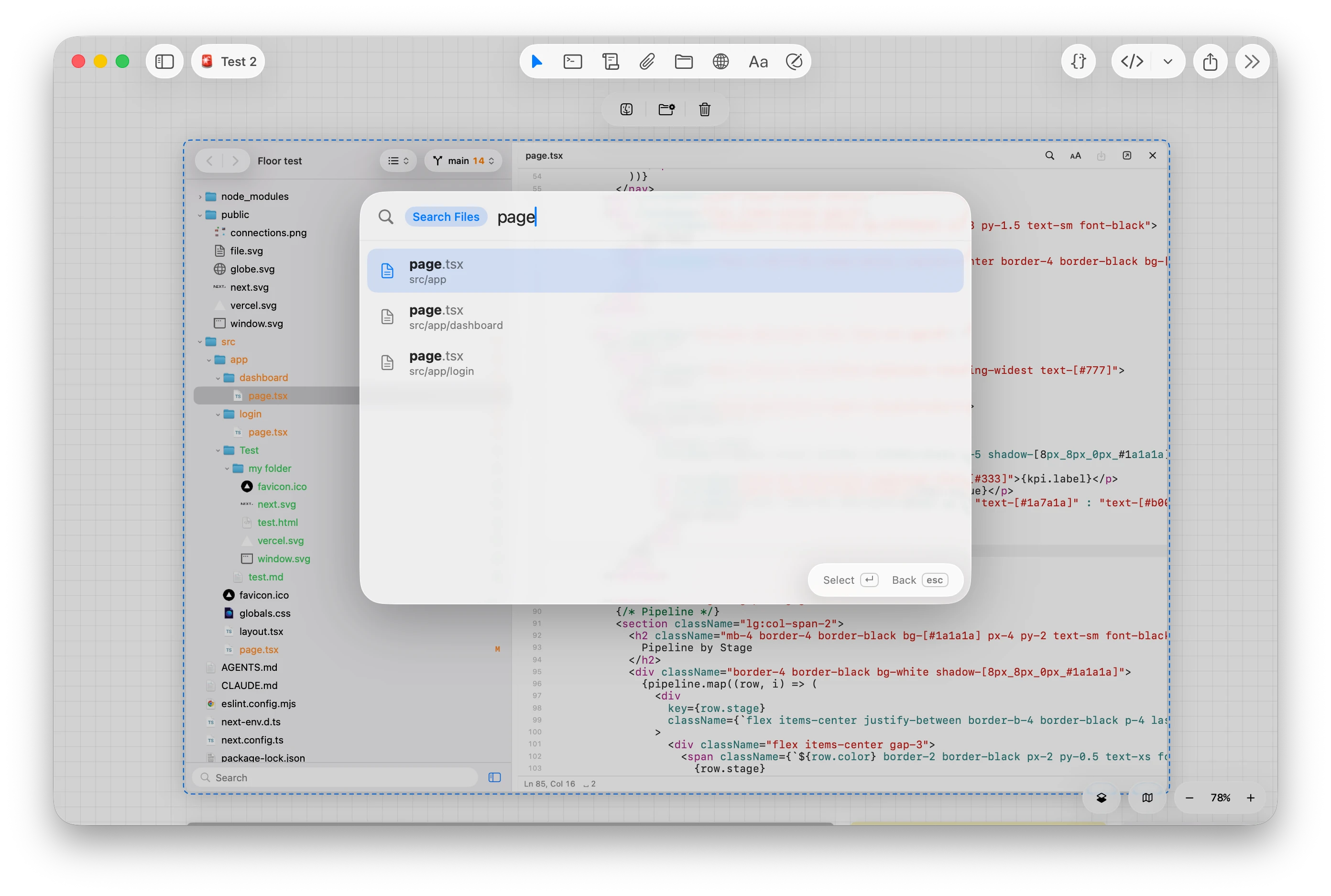Click the 78% zoom level
1331x896 pixels.
pyautogui.click(x=1220, y=798)
